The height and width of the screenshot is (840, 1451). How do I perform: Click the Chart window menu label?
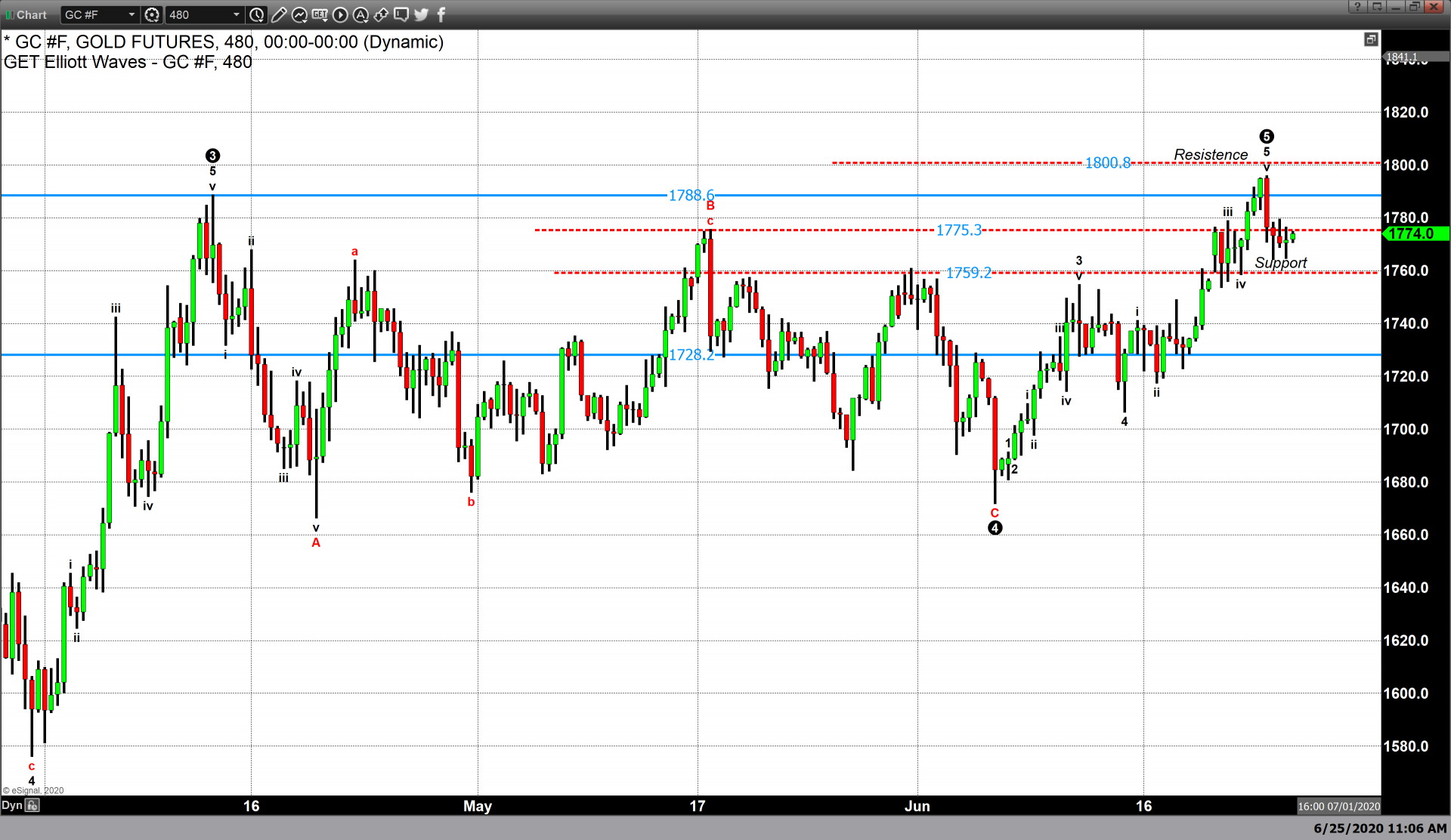32,14
